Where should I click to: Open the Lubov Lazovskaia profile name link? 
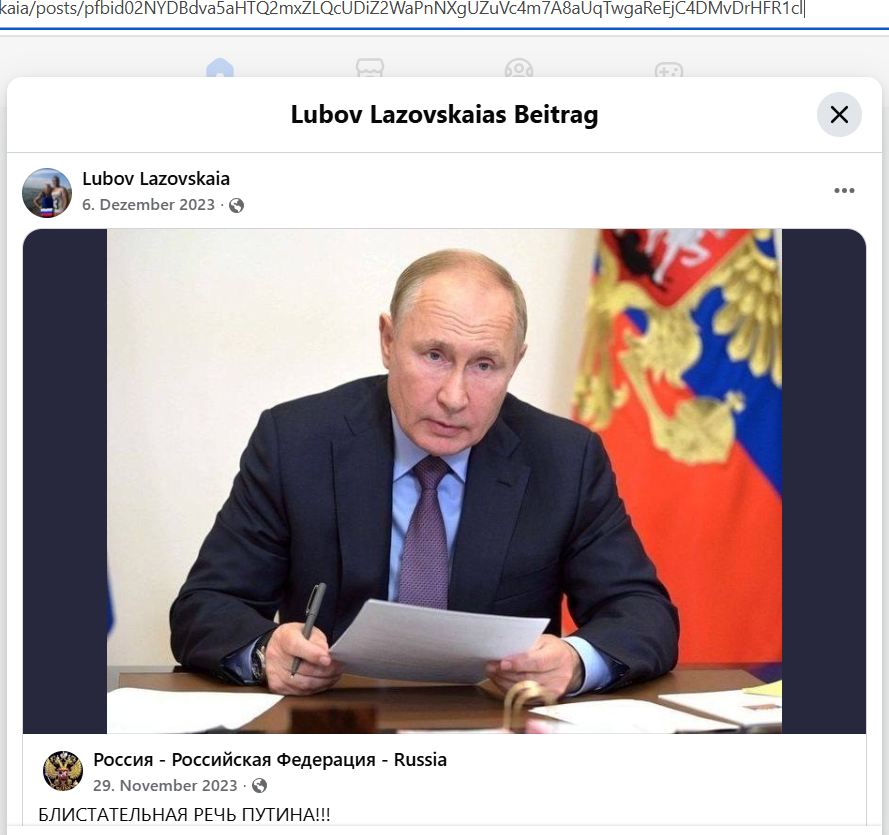click(x=156, y=179)
